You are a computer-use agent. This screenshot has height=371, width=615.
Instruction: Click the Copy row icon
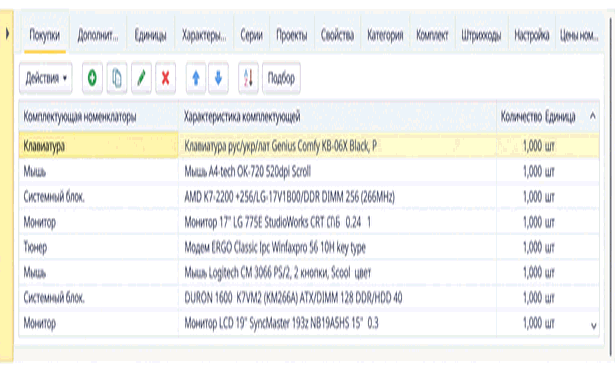click(116, 78)
